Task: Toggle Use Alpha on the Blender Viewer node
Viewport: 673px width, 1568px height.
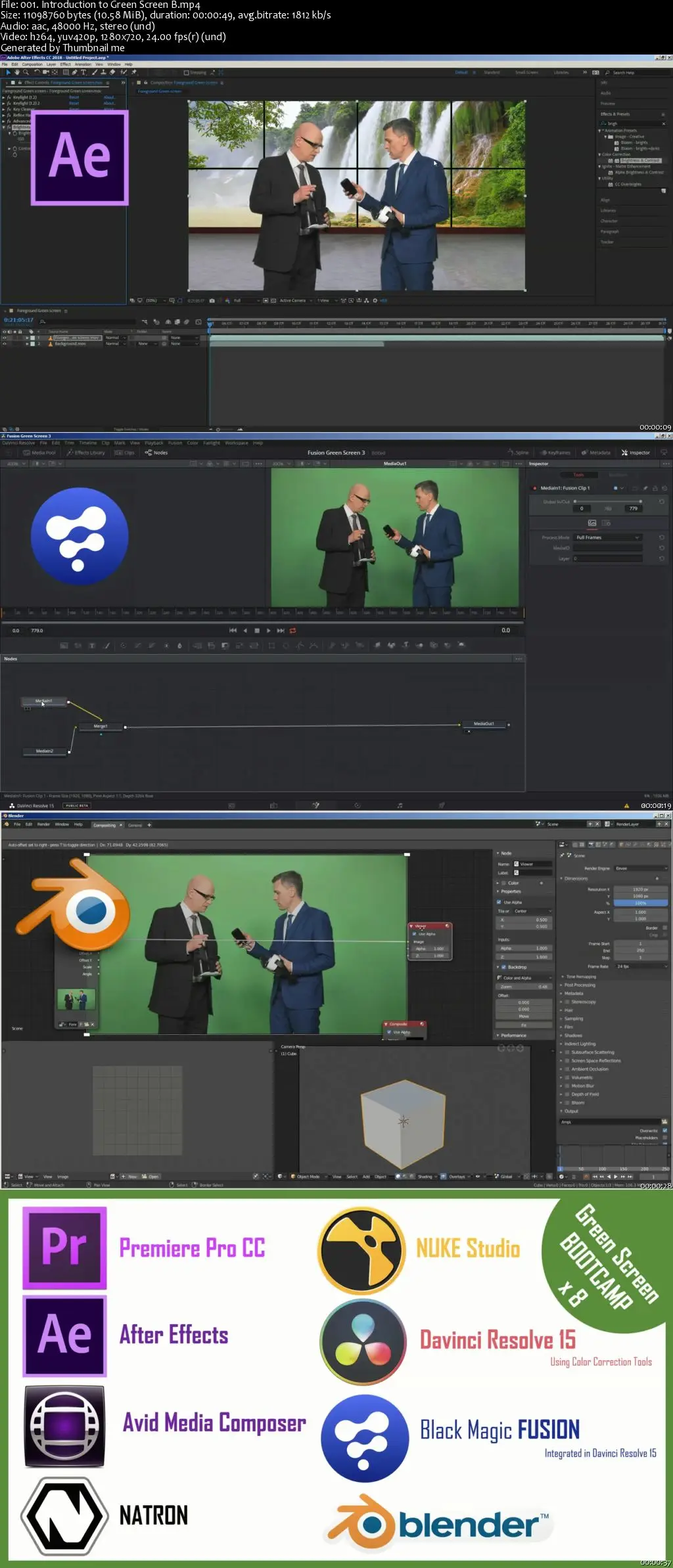Action: coord(414,933)
